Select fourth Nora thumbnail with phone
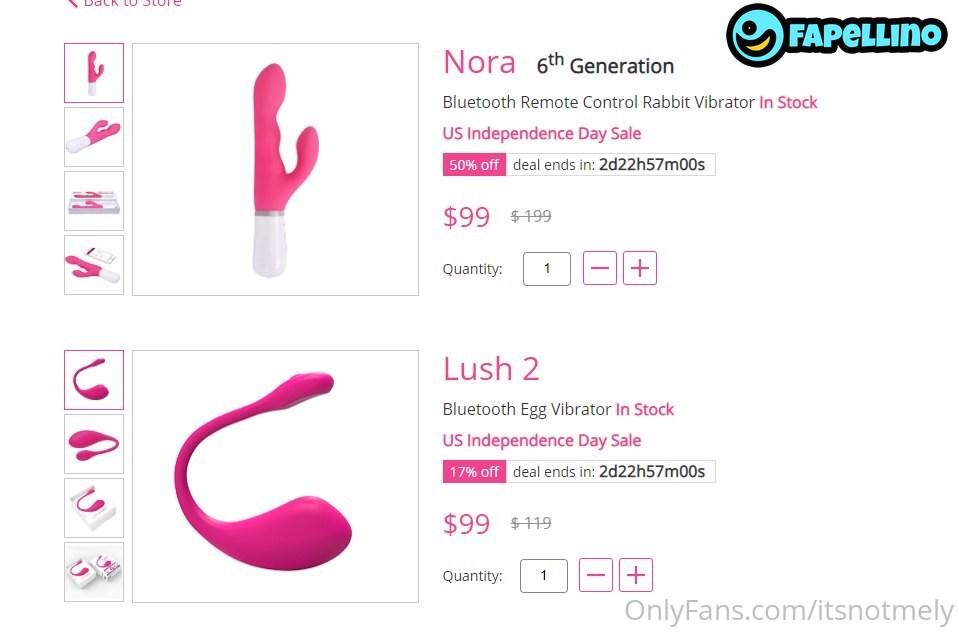Screen dimensions: 959x633 [94, 265]
